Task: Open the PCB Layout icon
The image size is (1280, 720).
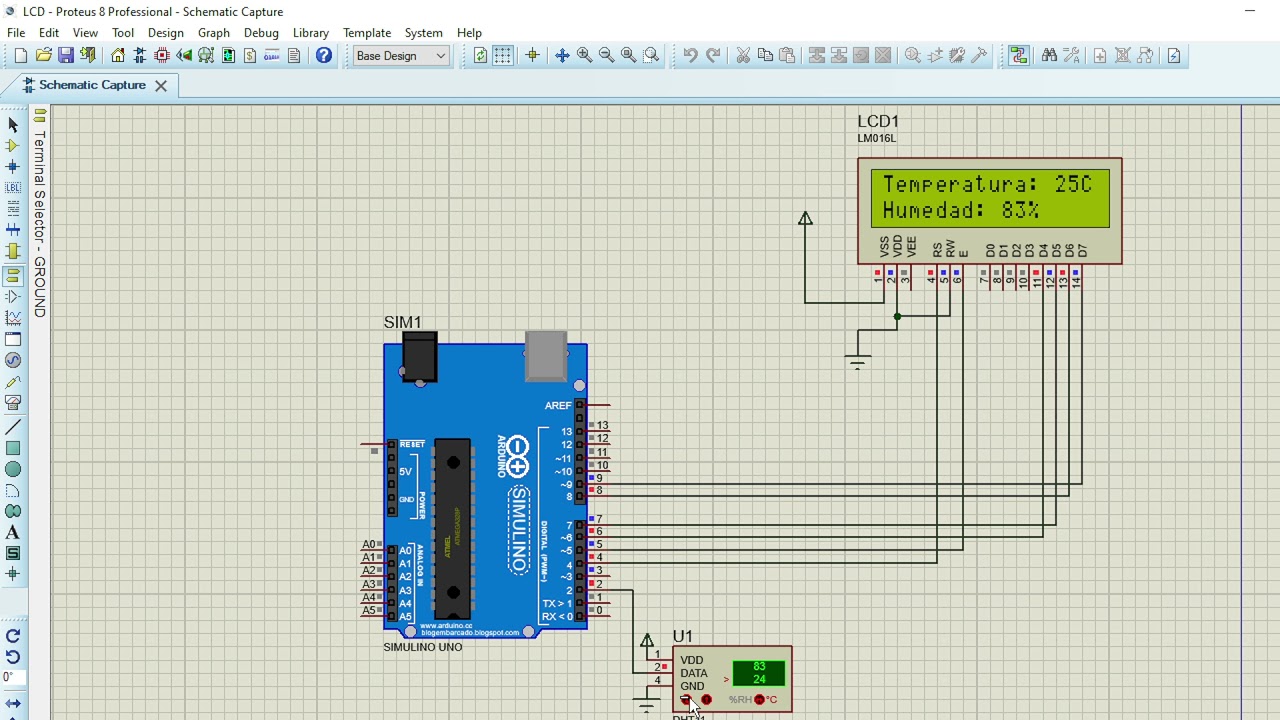Action: coord(162,56)
